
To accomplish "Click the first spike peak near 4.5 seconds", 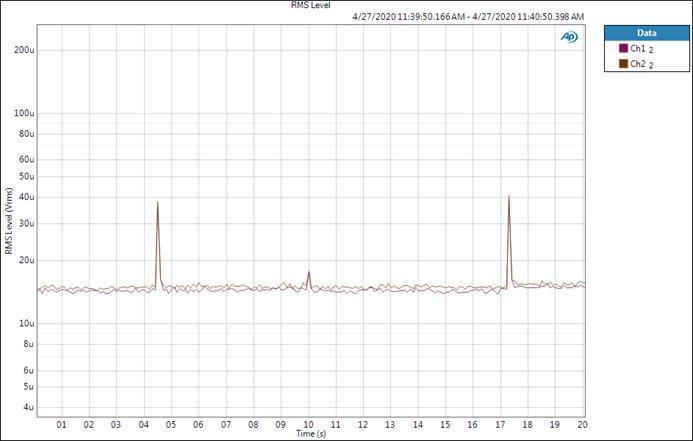I will click(157, 202).
